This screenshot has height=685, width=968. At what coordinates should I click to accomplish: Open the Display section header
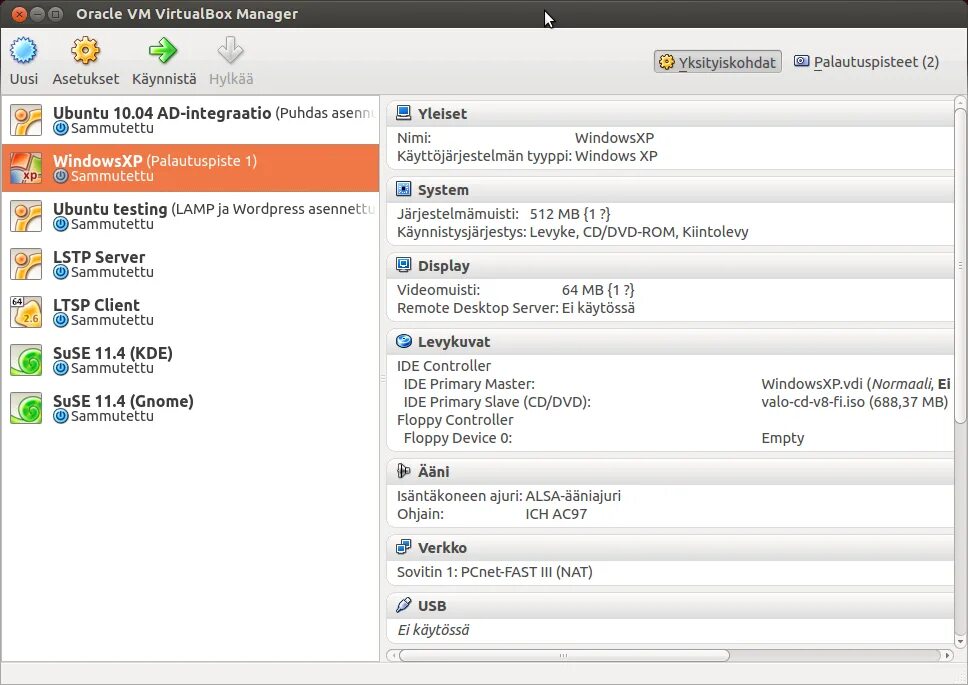click(x=670, y=265)
